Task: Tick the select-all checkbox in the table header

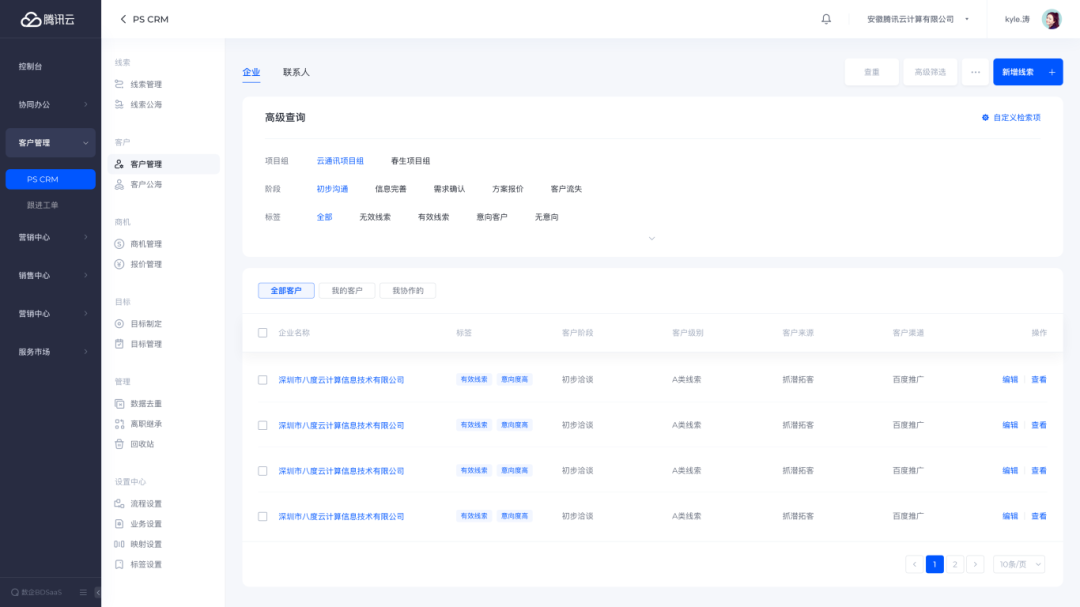Action: click(262, 333)
